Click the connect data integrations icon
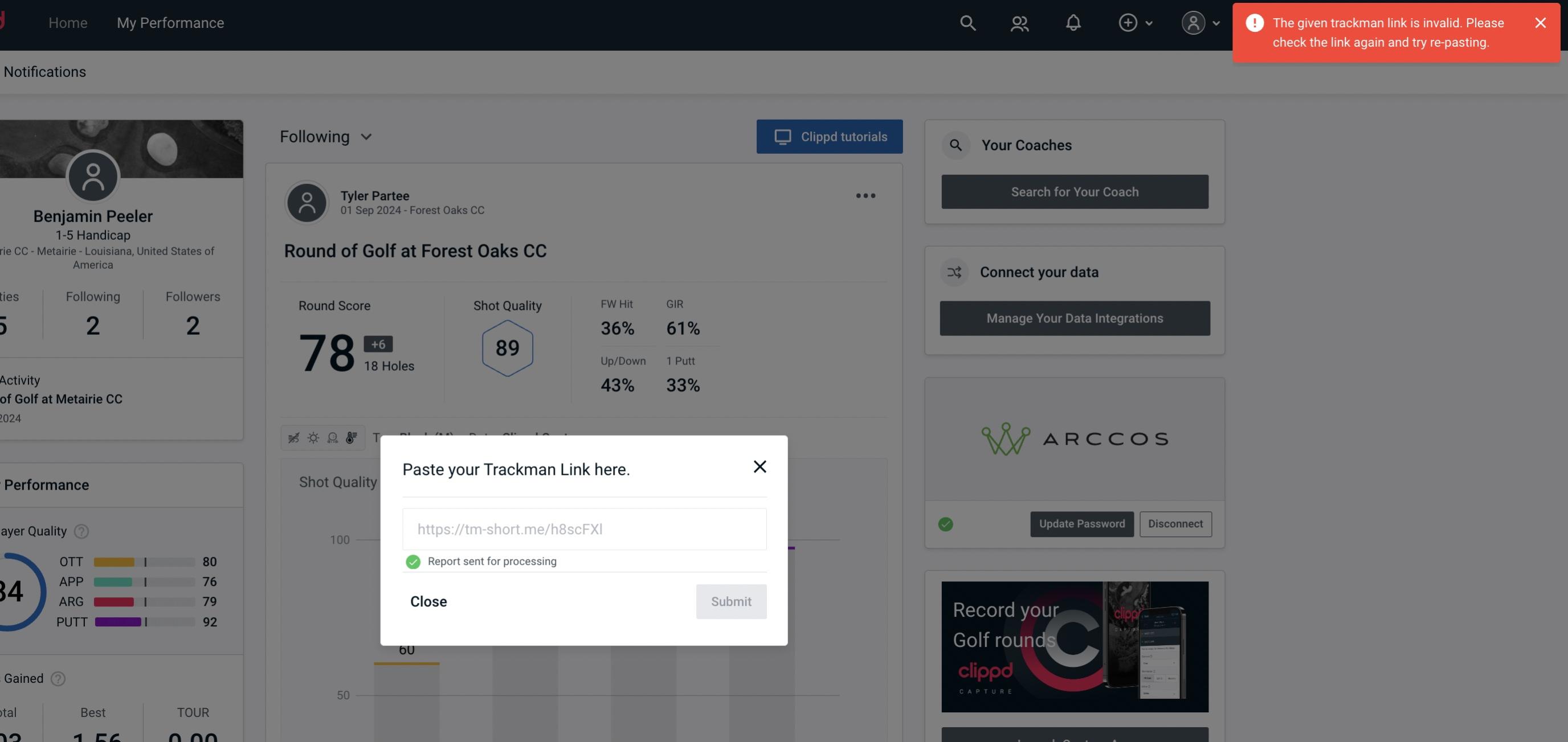The width and height of the screenshot is (1568, 742). (x=955, y=272)
